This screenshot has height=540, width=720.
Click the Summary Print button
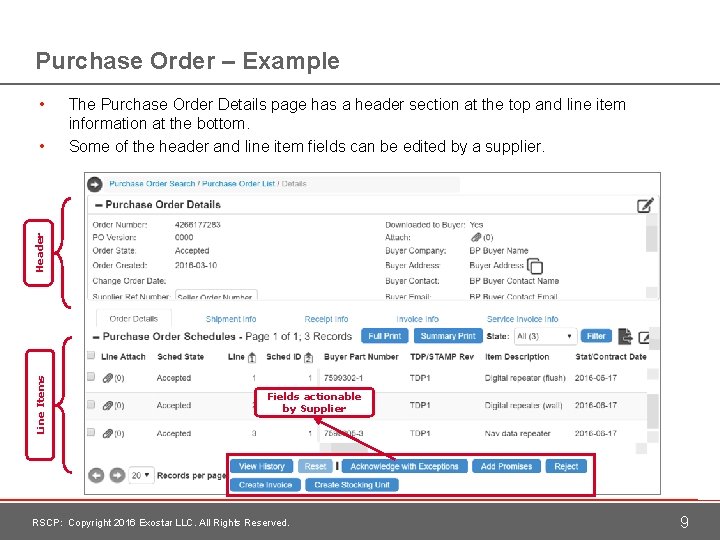(x=448, y=336)
